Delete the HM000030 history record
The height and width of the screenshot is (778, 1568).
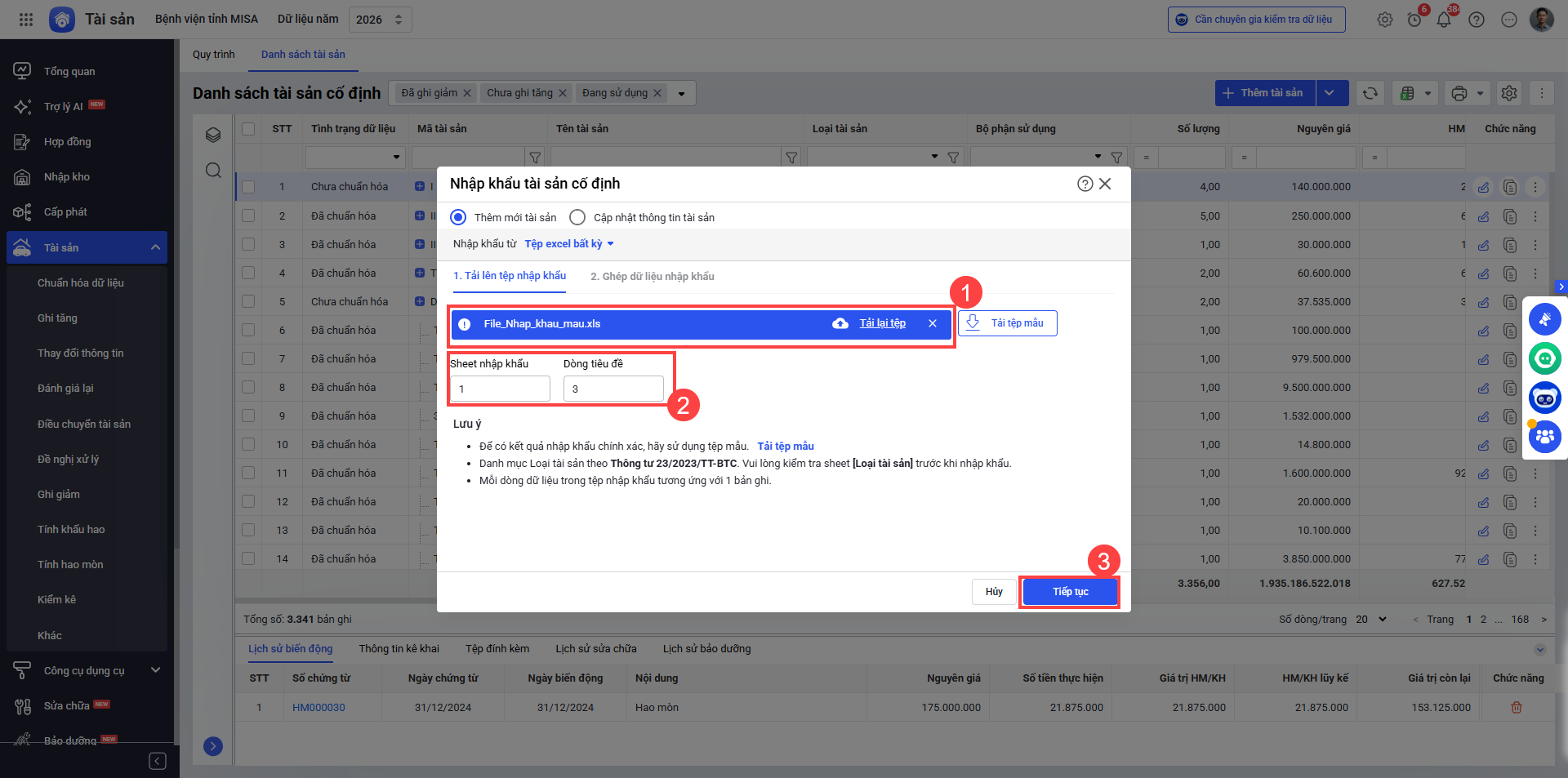(1517, 708)
